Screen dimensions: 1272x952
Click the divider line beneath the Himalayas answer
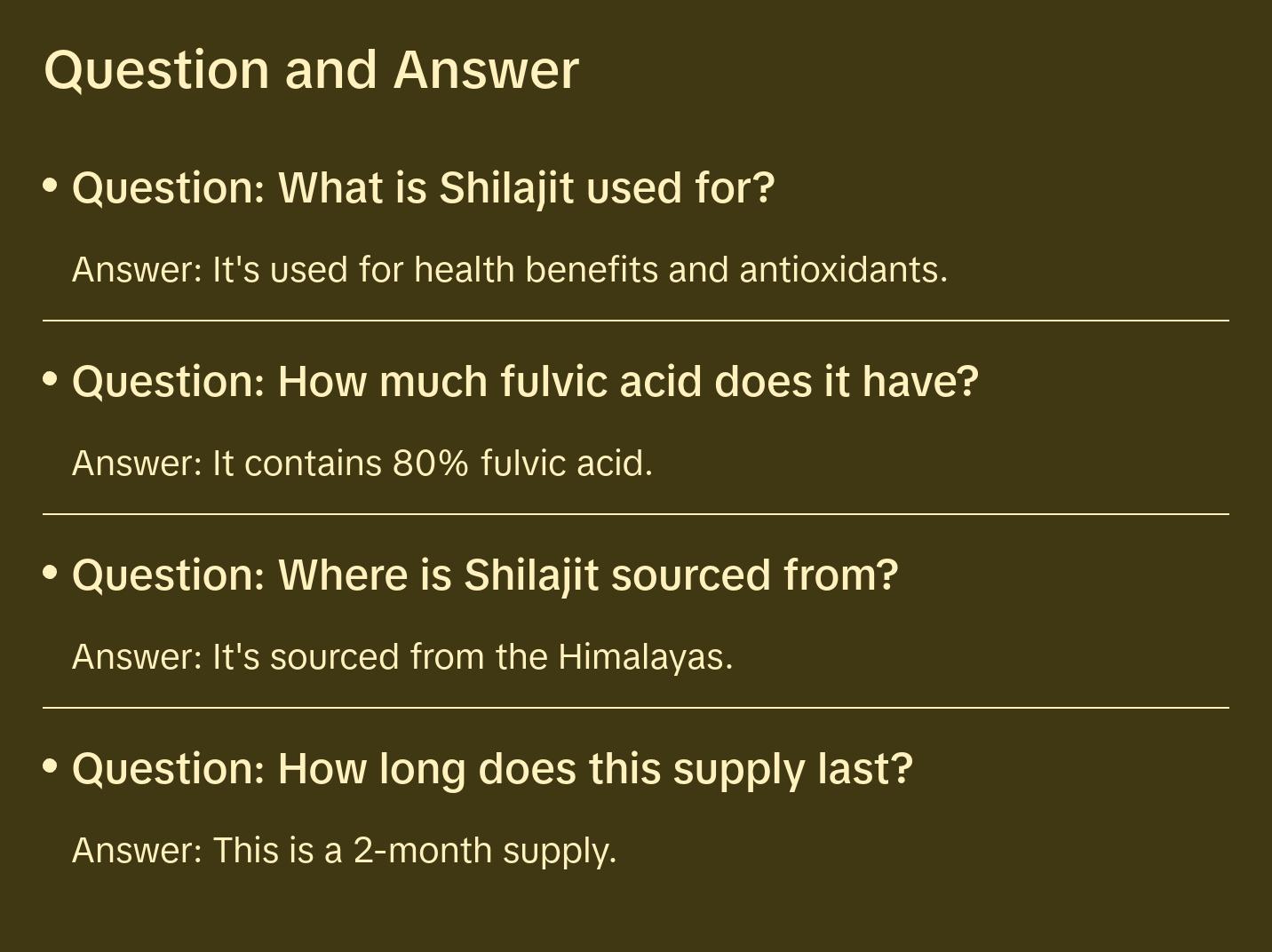pyautogui.click(x=635, y=708)
